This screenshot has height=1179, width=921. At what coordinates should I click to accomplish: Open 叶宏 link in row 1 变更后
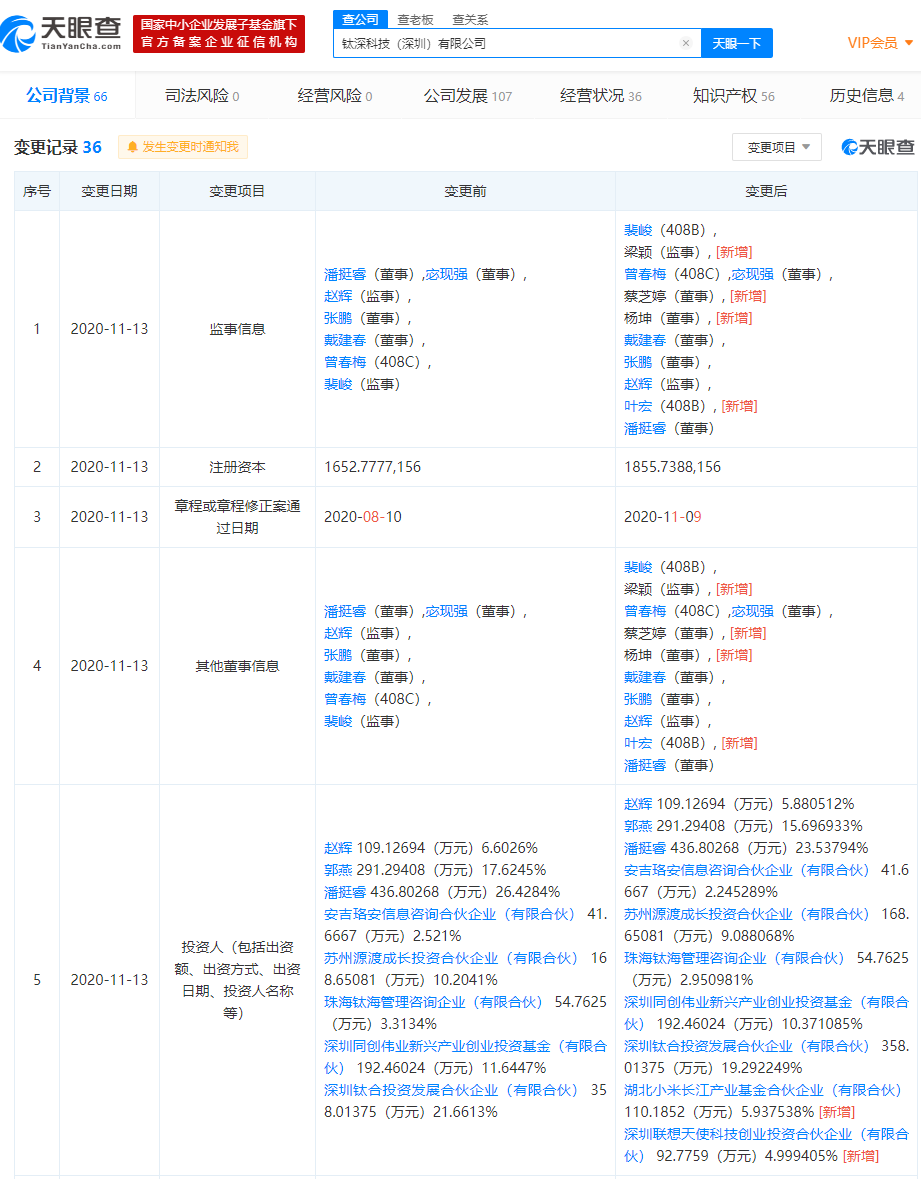[x=638, y=406]
